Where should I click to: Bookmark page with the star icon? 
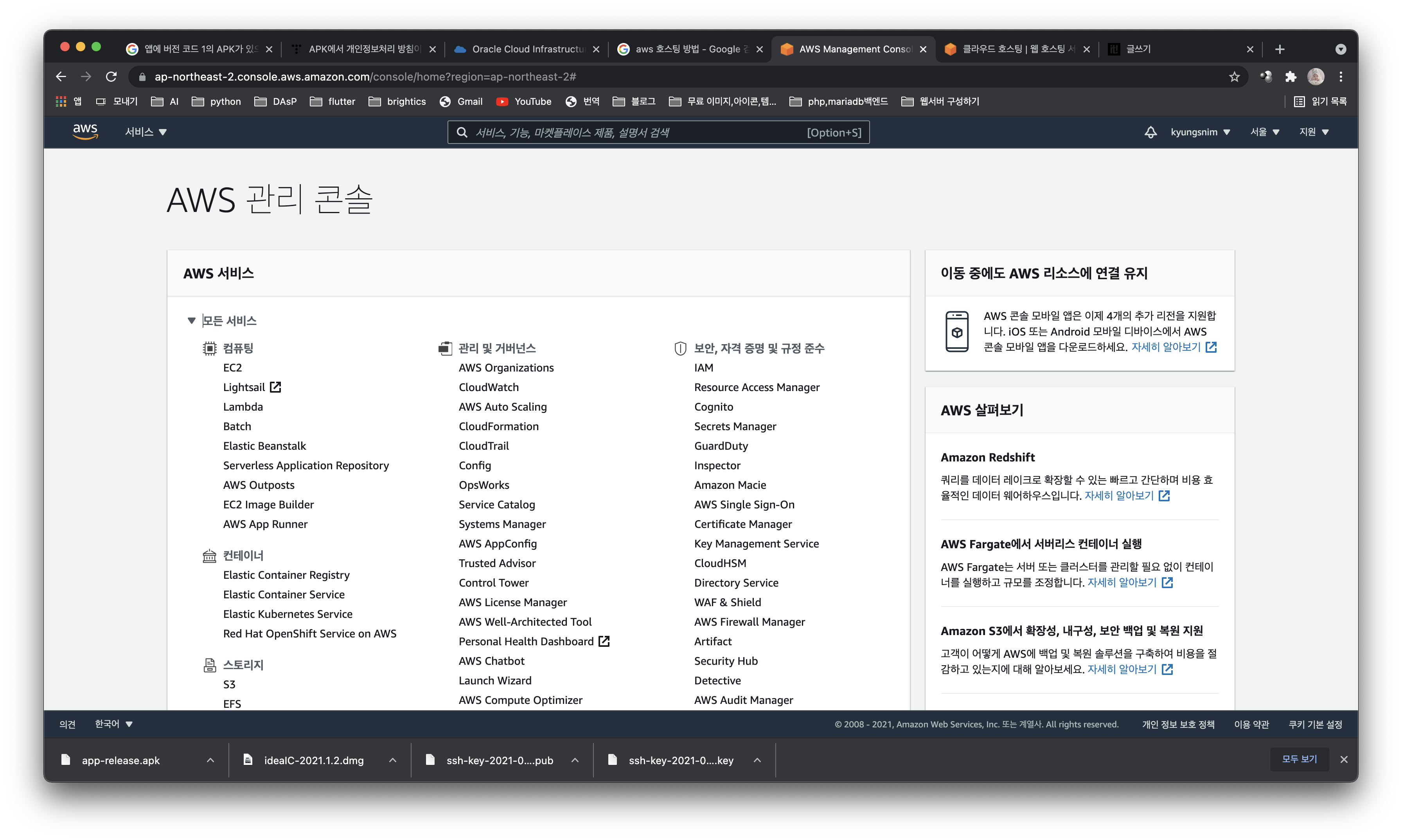click(1235, 76)
